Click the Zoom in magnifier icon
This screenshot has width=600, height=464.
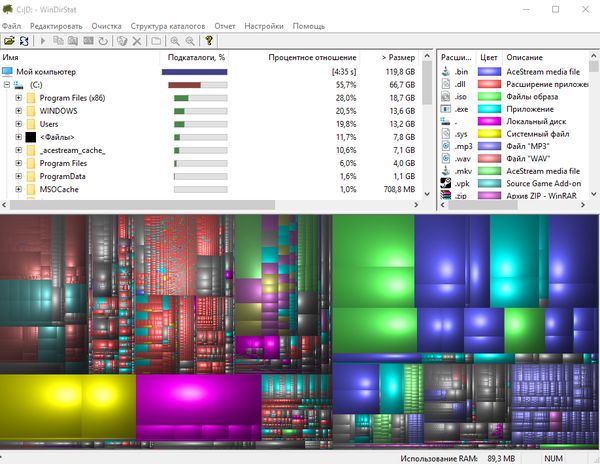176,41
